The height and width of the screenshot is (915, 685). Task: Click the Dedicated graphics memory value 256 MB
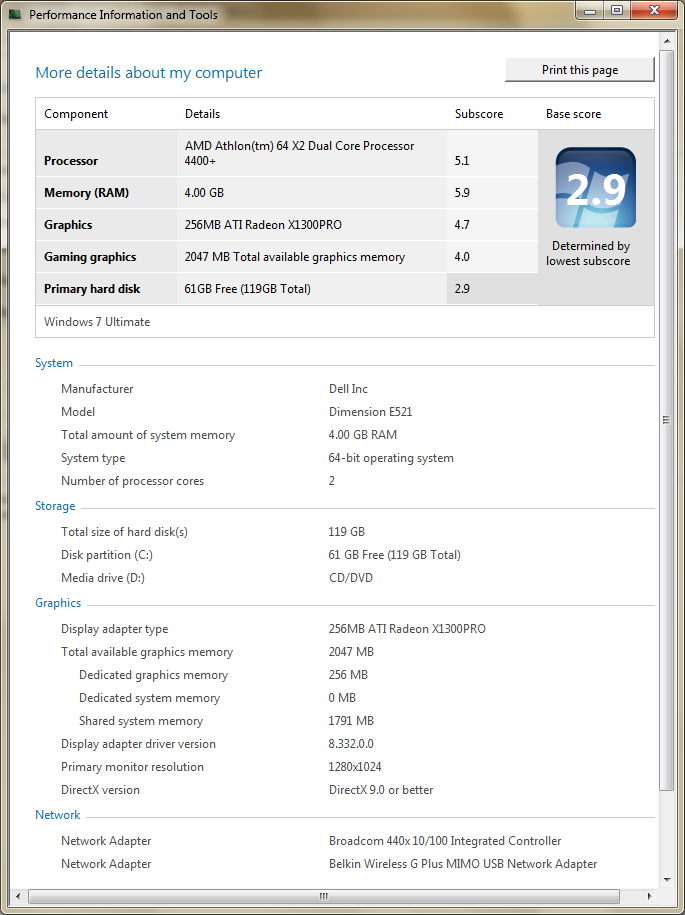click(x=348, y=675)
